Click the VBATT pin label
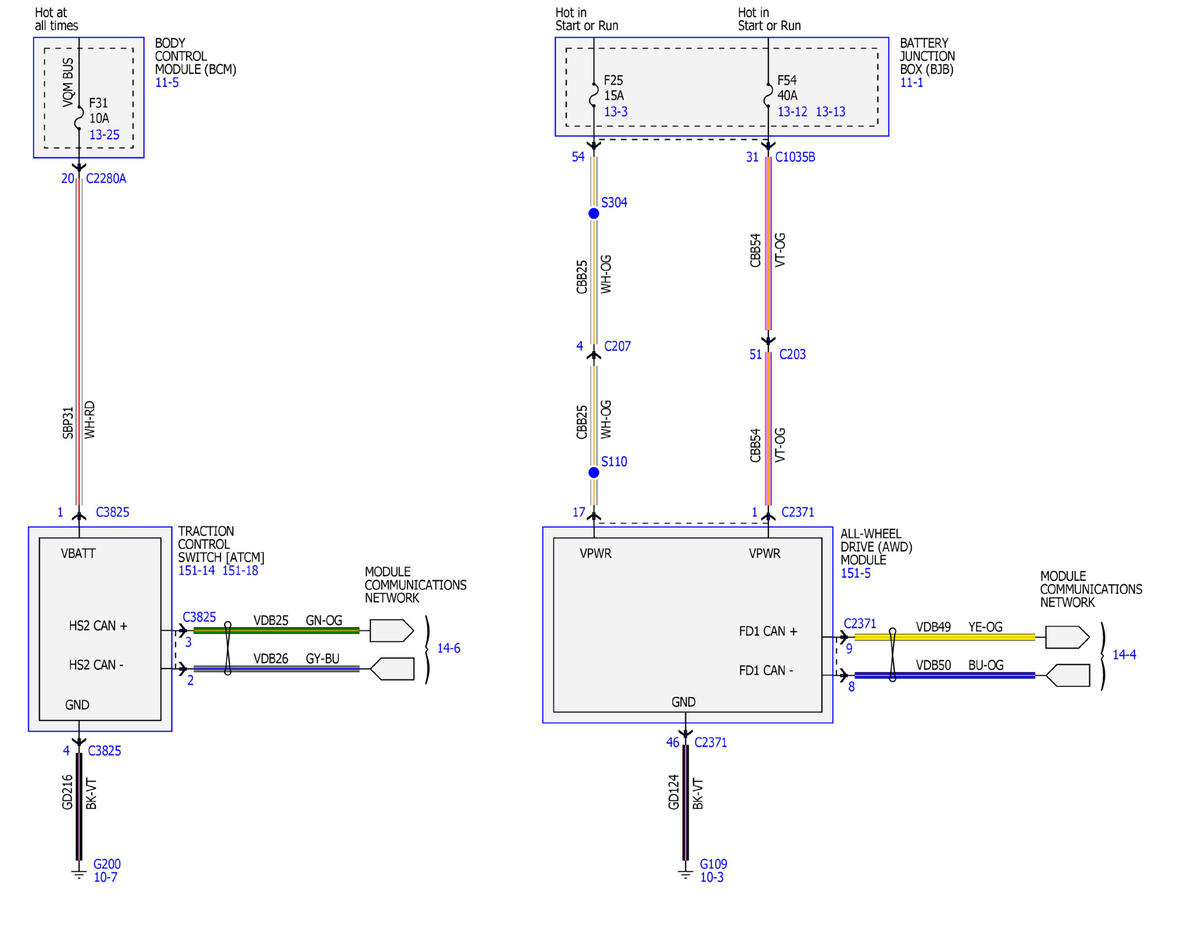Screen dimensions: 1200x927 (x=78, y=552)
